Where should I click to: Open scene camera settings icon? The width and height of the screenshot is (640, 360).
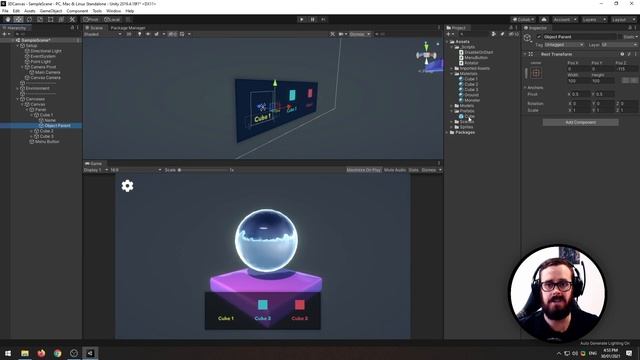tap(341, 34)
